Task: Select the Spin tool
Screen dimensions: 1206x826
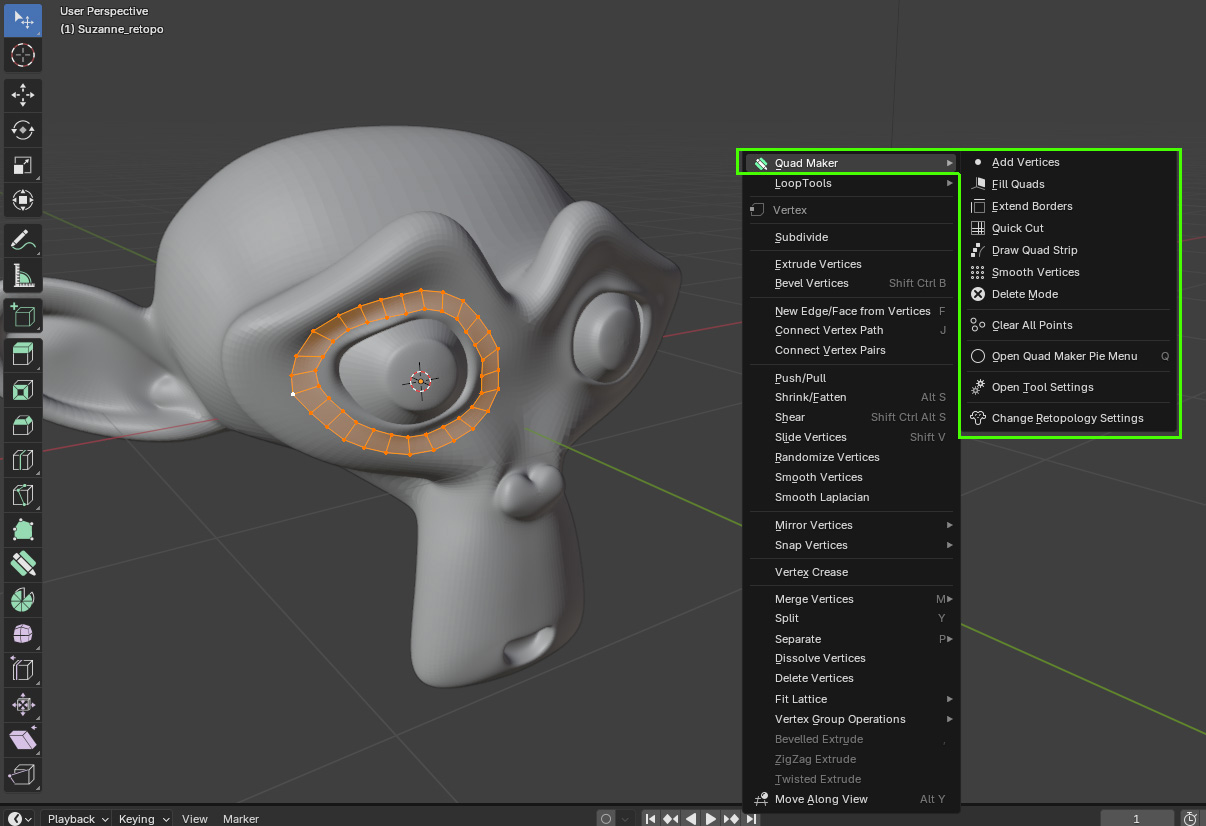Action: pos(23,600)
